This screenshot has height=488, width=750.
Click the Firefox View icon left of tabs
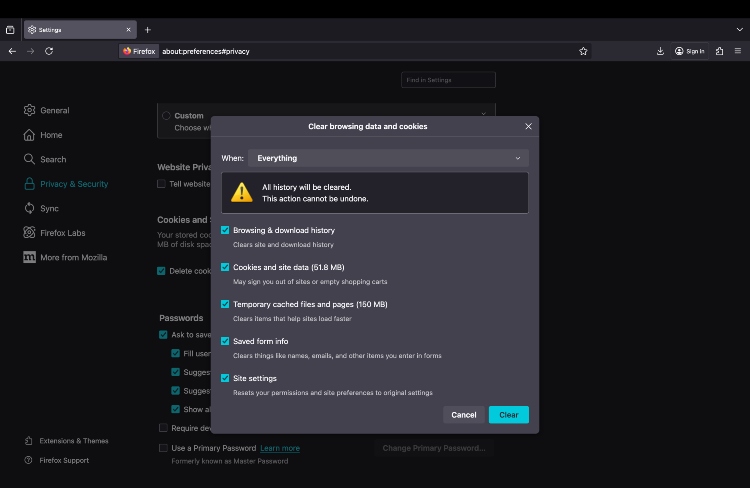[10, 30]
